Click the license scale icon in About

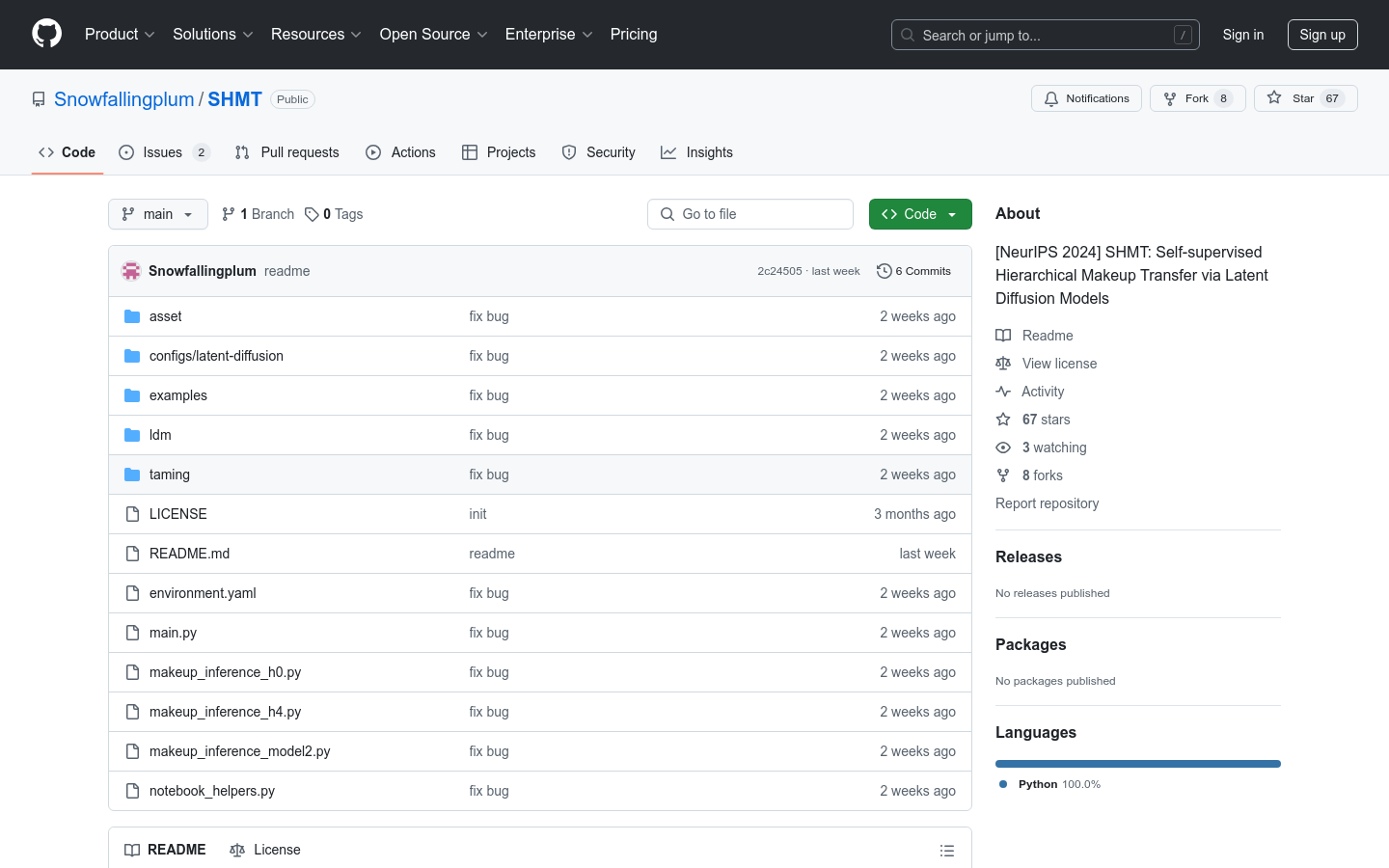click(x=1003, y=364)
